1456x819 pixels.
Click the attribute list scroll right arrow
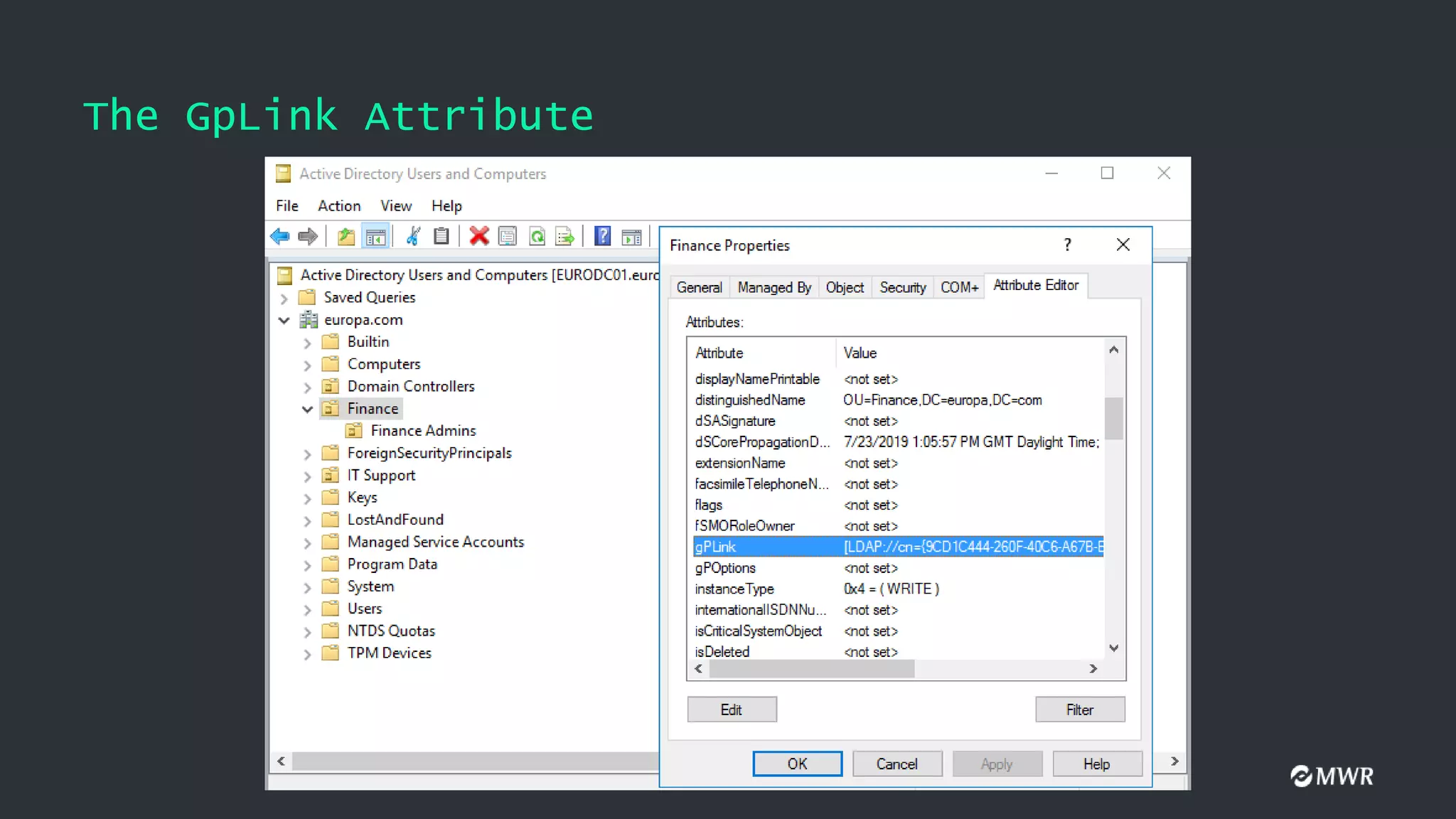pyautogui.click(x=1093, y=669)
